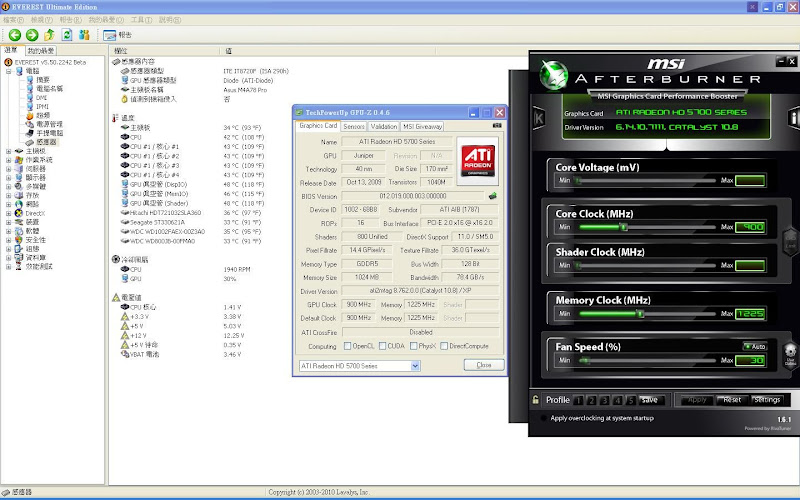Switch to the Validation tab in GPU-Z
The width and height of the screenshot is (800, 500).
[384, 127]
